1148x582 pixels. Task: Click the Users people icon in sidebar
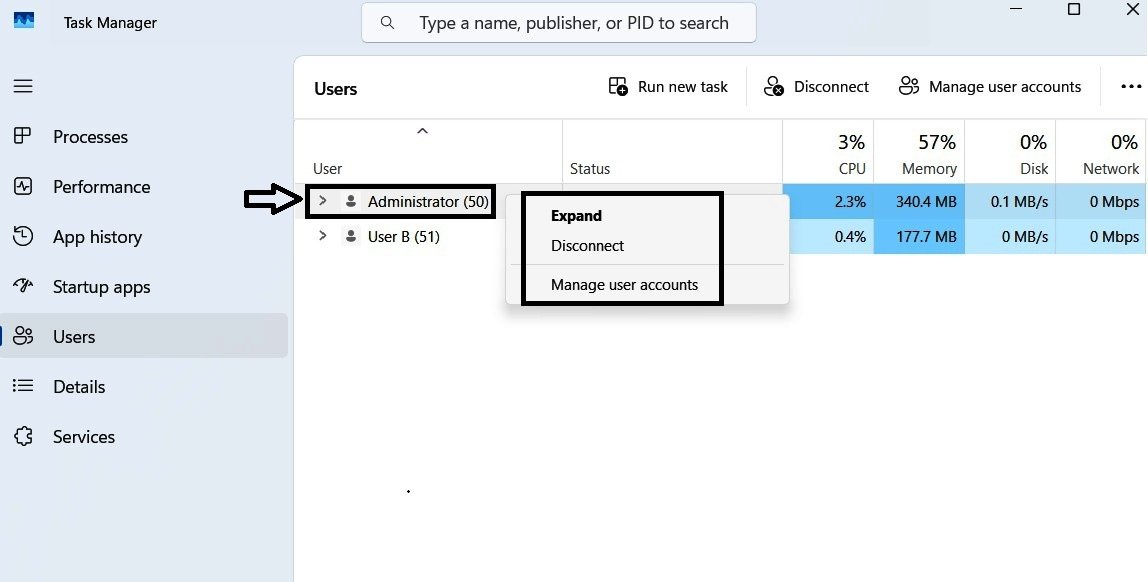tap(23, 336)
